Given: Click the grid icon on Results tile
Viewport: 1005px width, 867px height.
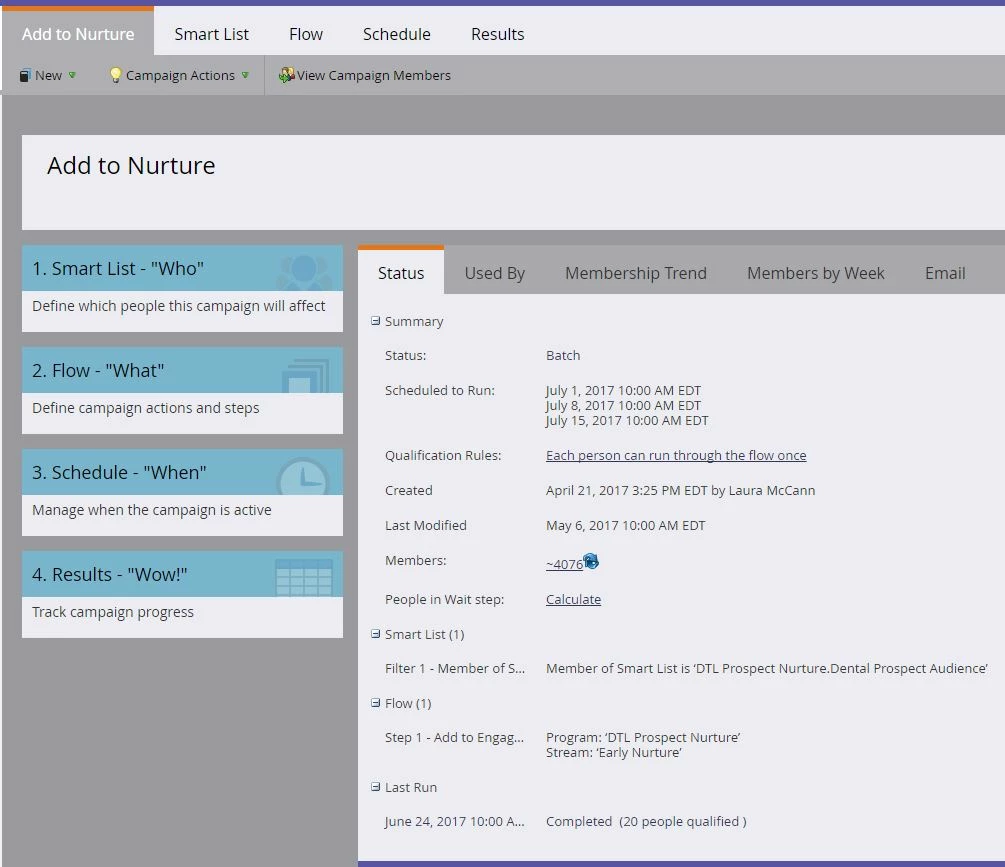Looking at the screenshot, I should coord(304,577).
